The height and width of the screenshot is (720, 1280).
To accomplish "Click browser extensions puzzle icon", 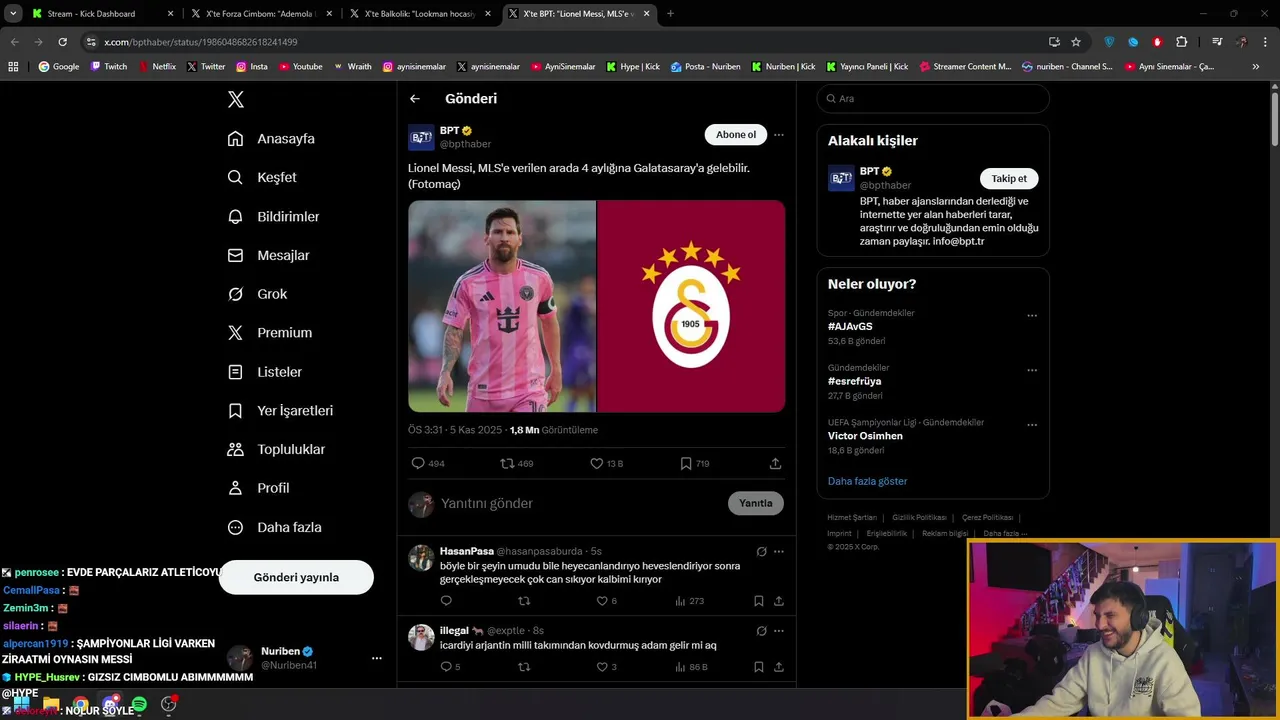I will (x=1182, y=42).
